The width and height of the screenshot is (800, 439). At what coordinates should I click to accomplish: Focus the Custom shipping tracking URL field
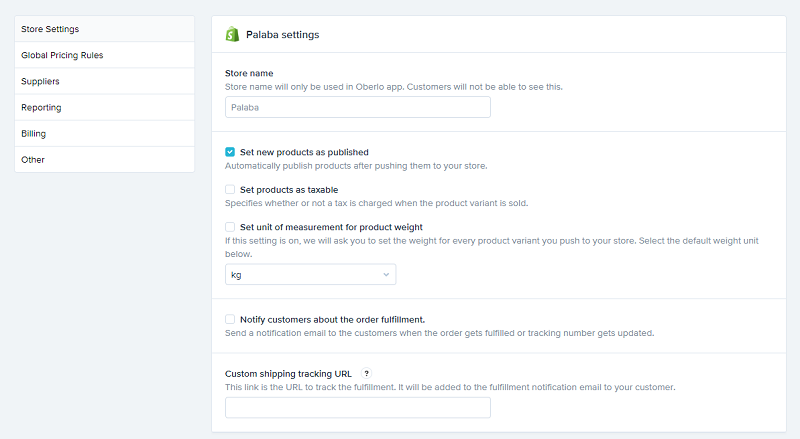pyautogui.click(x=357, y=407)
